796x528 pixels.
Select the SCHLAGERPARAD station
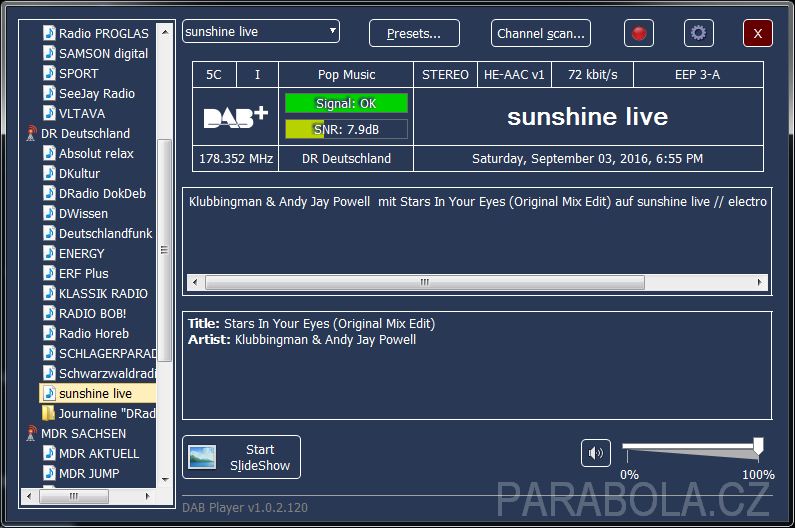pyautogui.click(x=107, y=353)
